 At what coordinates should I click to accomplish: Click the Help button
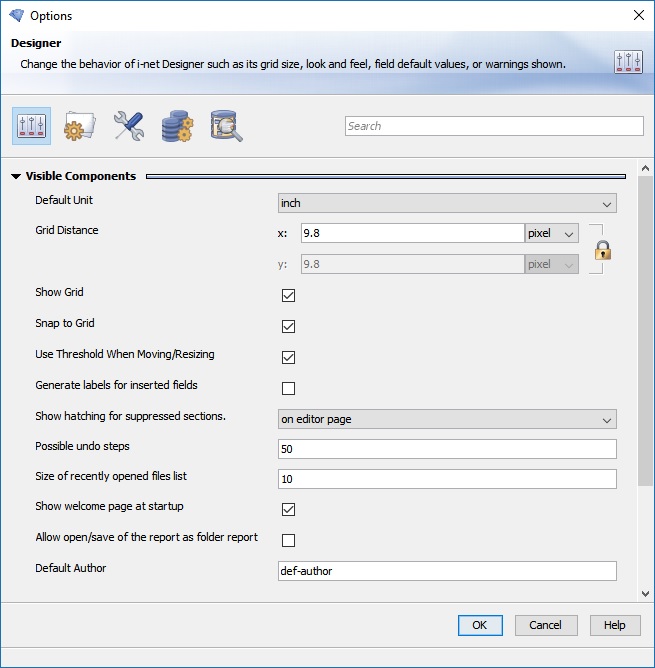click(x=614, y=625)
